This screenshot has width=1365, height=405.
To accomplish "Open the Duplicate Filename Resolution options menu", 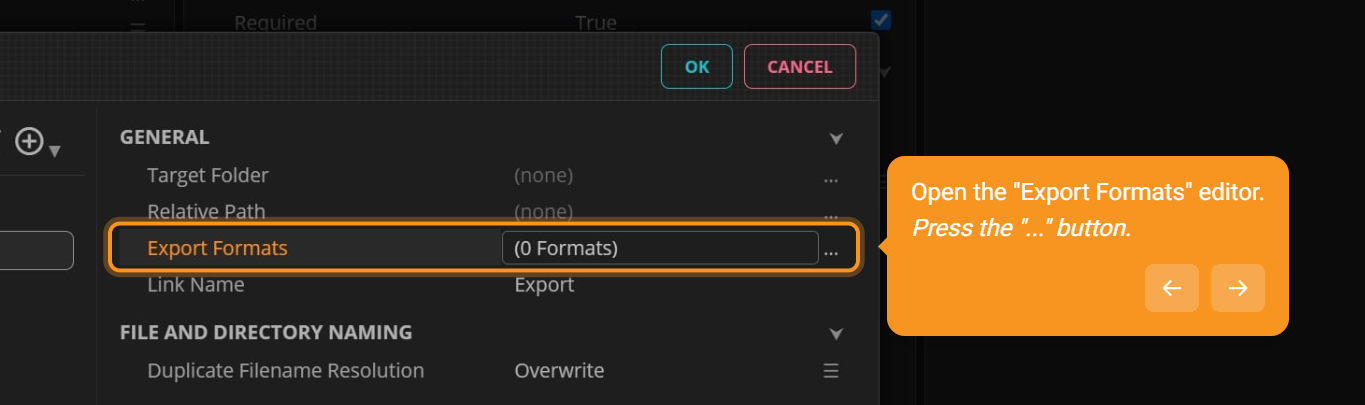I will pos(830,371).
